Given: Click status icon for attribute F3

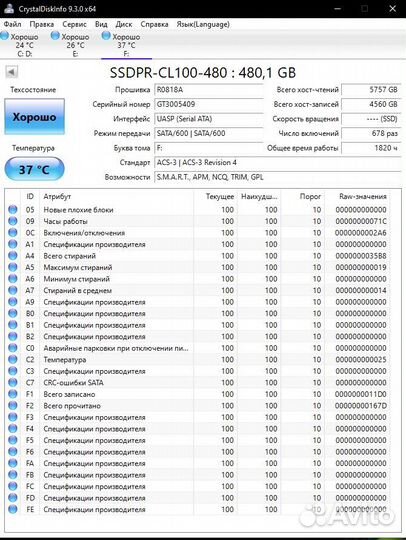Looking at the screenshot, I should point(13,417).
